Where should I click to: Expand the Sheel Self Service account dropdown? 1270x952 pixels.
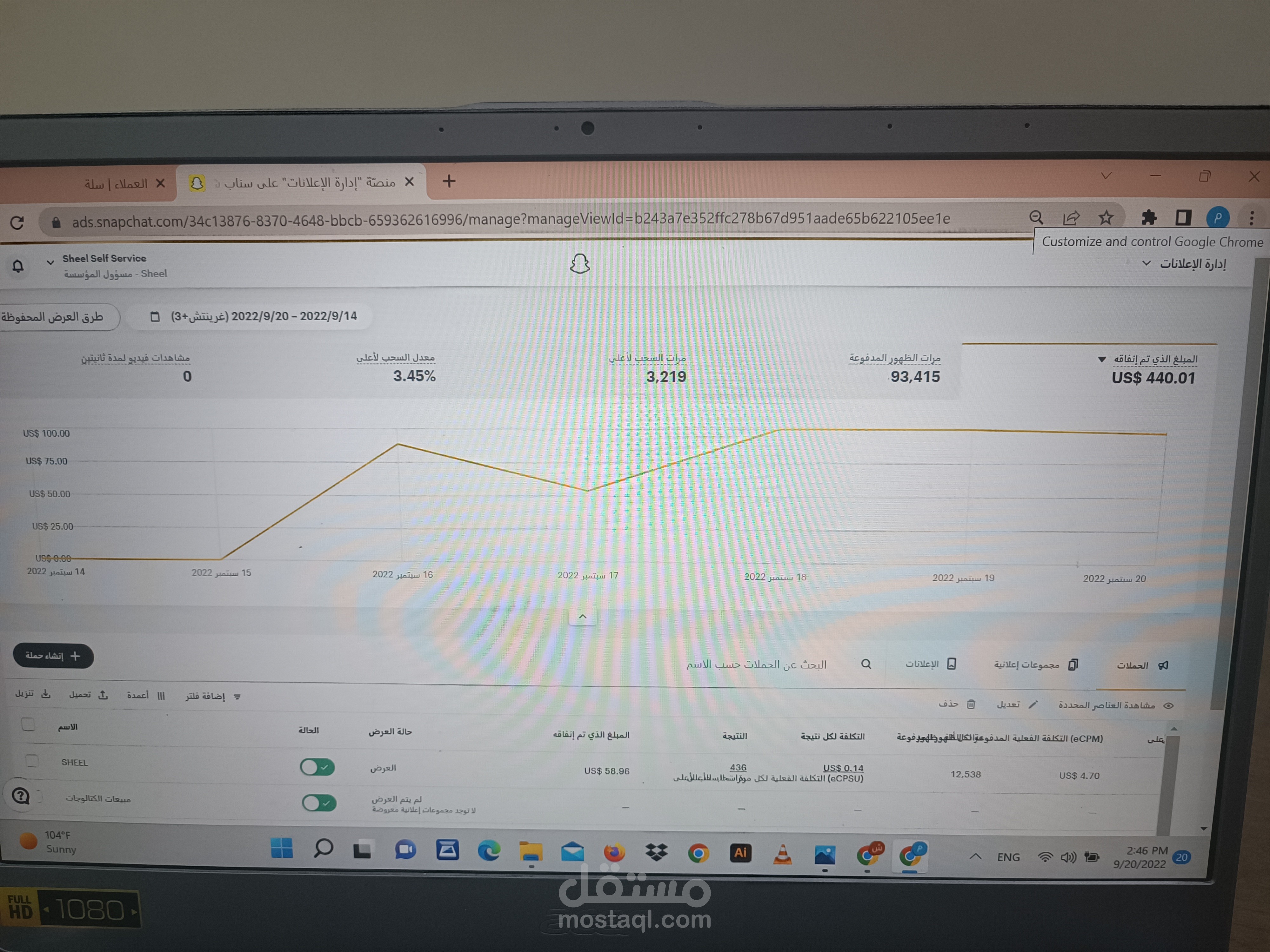[x=50, y=262]
